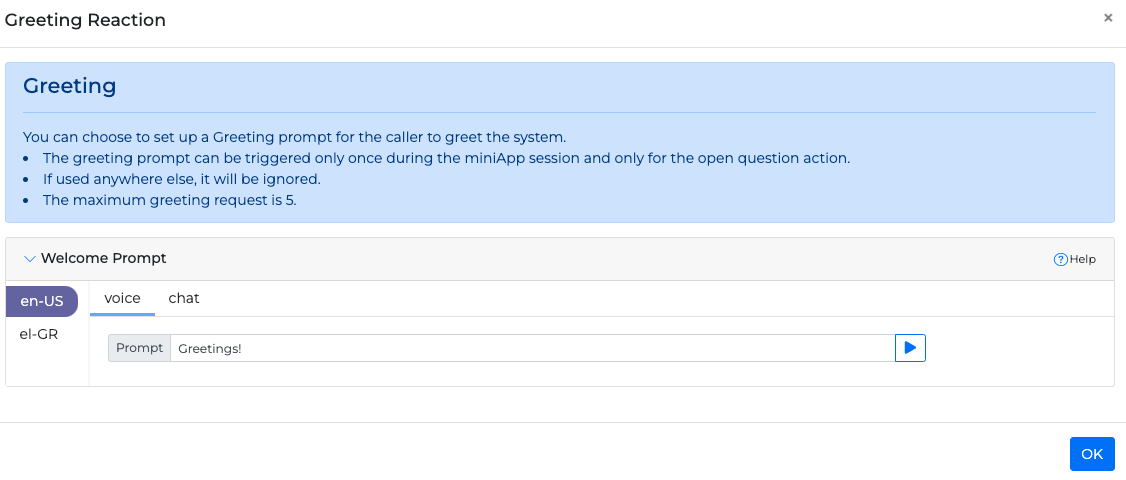This screenshot has height=480, width=1126.
Task: Click the Welcome Prompt header title
Action: [x=103, y=259]
